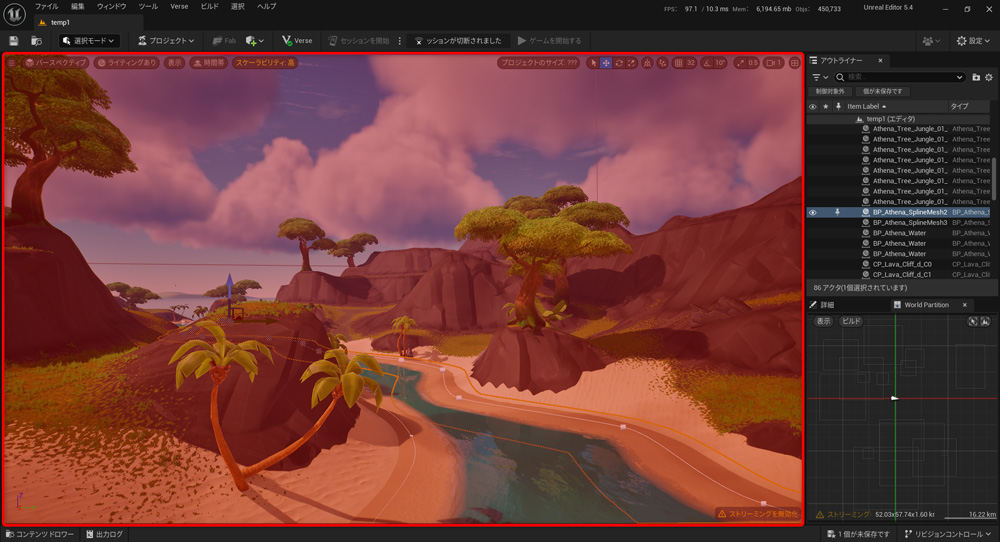Toggle visibility of BP_Athena_SplineMesh2
Image resolution: width=1000 pixels, height=542 pixels.
click(x=812, y=212)
